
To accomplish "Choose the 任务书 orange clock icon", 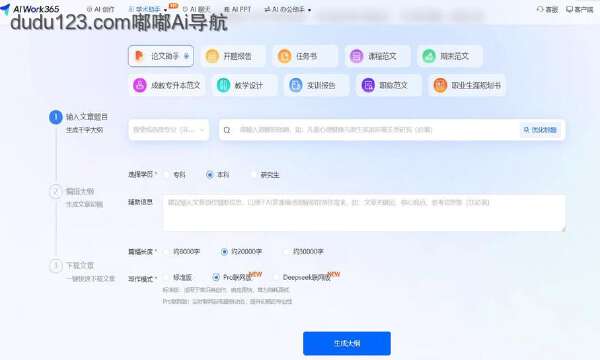I will coord(284,56).
